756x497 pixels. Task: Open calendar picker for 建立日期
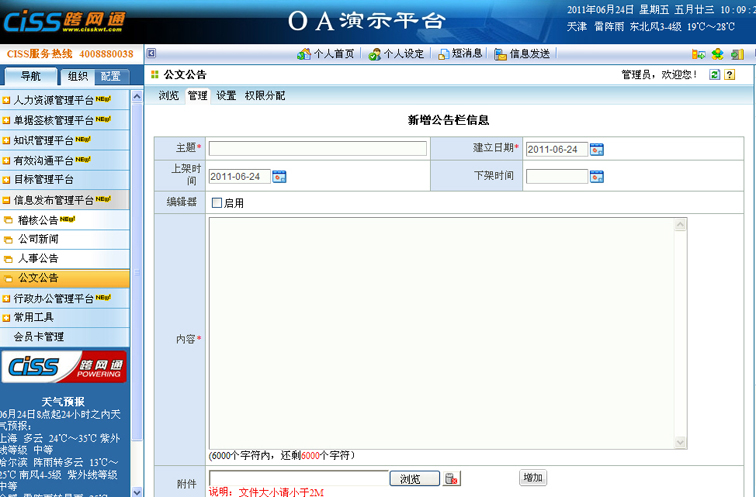pyautogui.click(x=597, y=149)
